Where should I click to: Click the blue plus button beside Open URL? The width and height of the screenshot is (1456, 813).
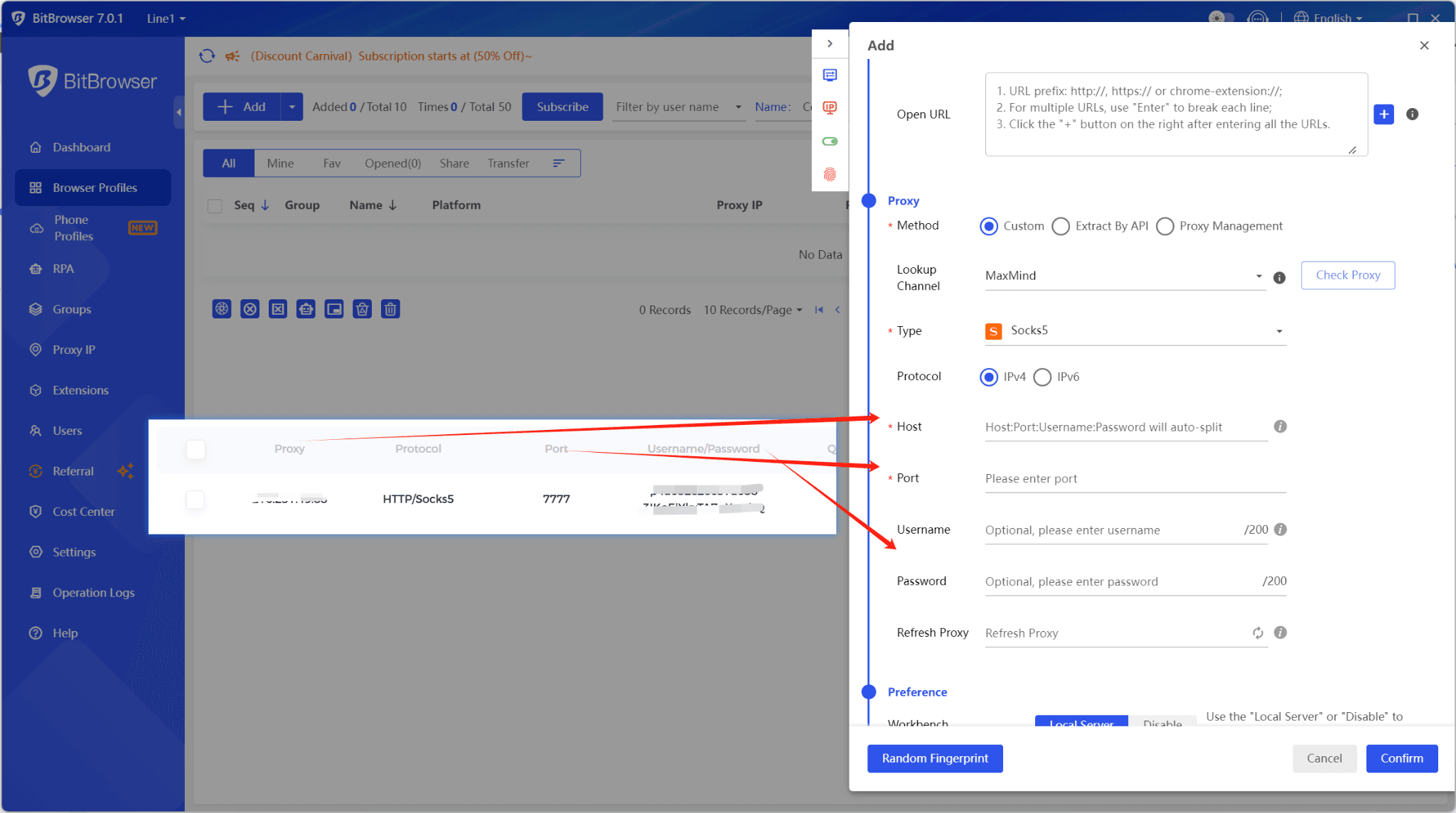(x=1383, y=114)
